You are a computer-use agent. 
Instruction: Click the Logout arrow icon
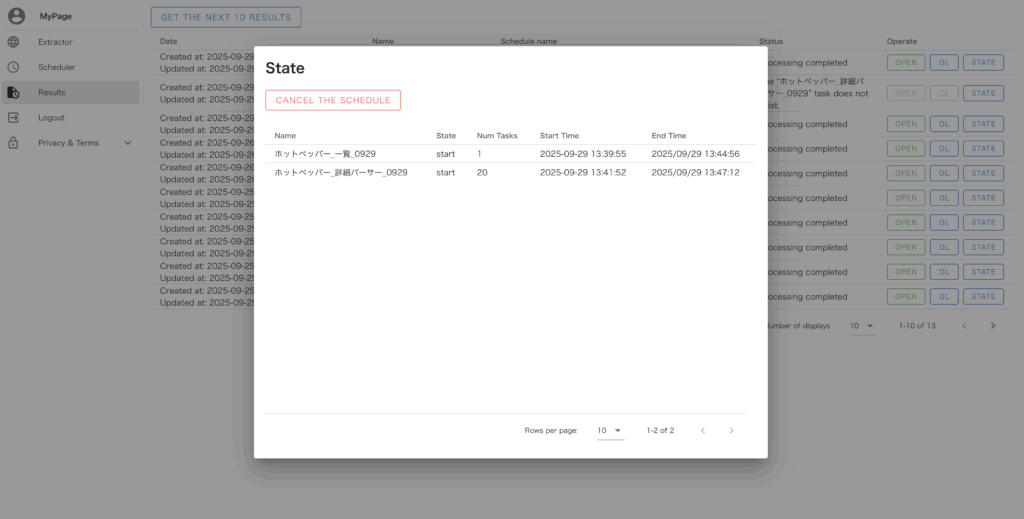(x=13, y=118)
